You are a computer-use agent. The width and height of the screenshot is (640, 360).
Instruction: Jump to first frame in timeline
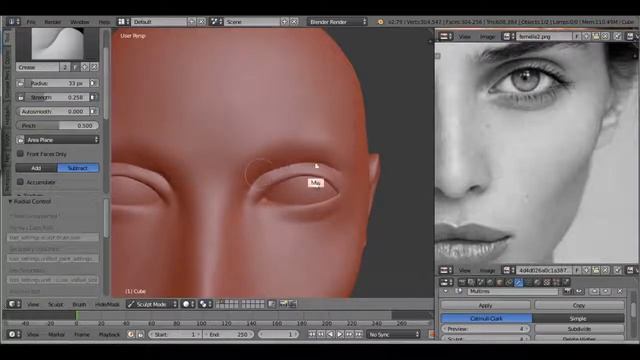[312, 334]
